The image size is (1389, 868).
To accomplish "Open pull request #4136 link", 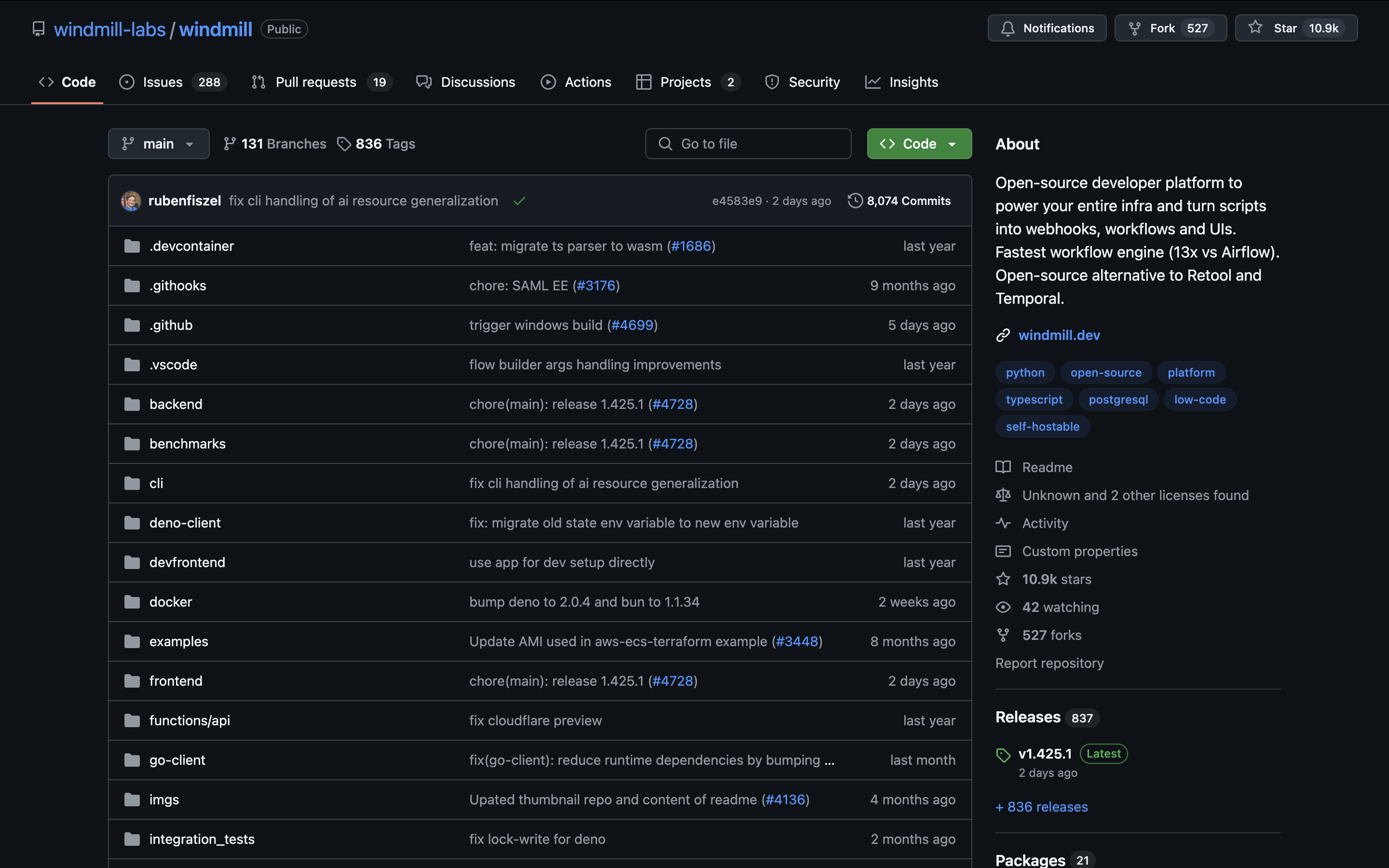I will pos(786,800).
